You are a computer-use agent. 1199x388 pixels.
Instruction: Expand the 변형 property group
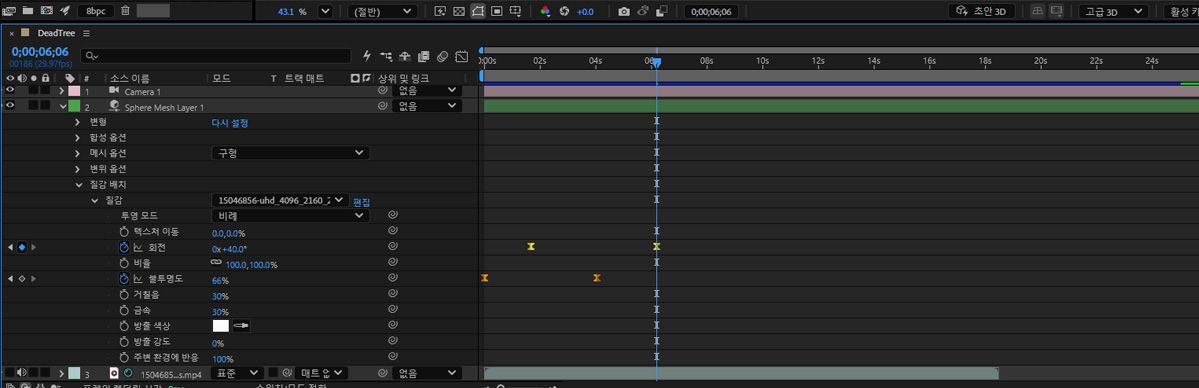[77, 122]
